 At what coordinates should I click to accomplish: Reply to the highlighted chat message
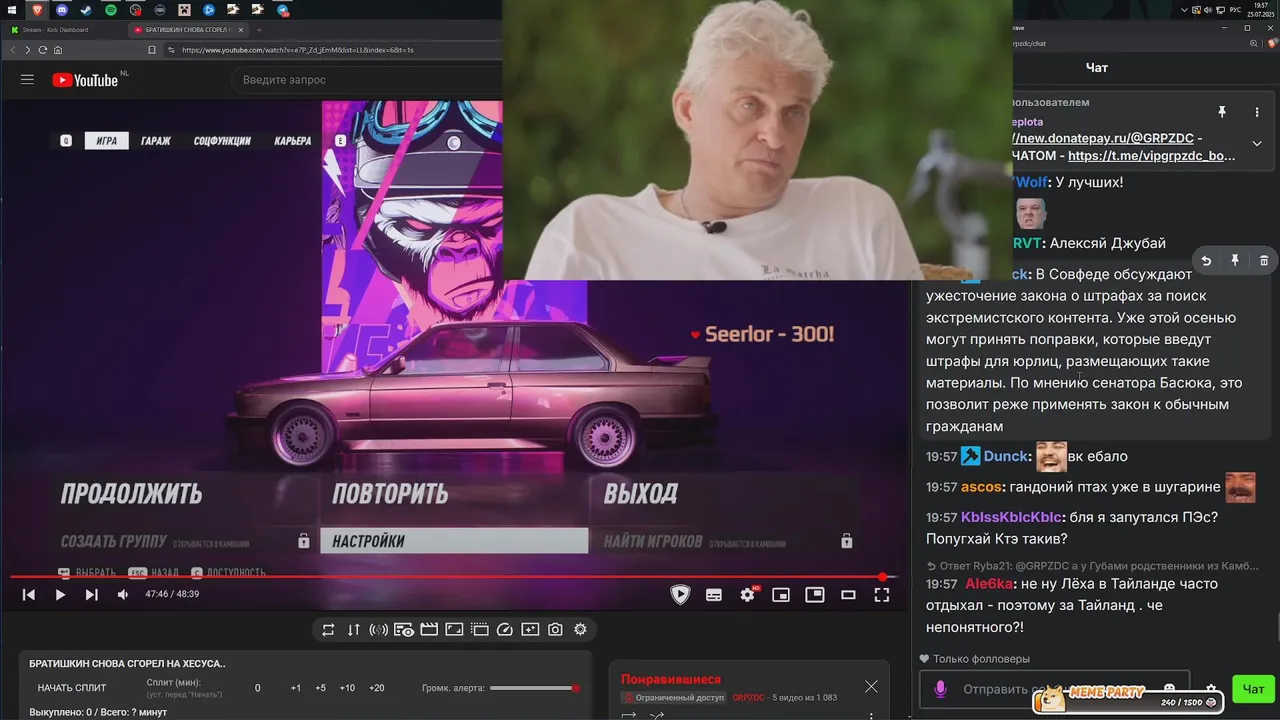[1206, 260]
